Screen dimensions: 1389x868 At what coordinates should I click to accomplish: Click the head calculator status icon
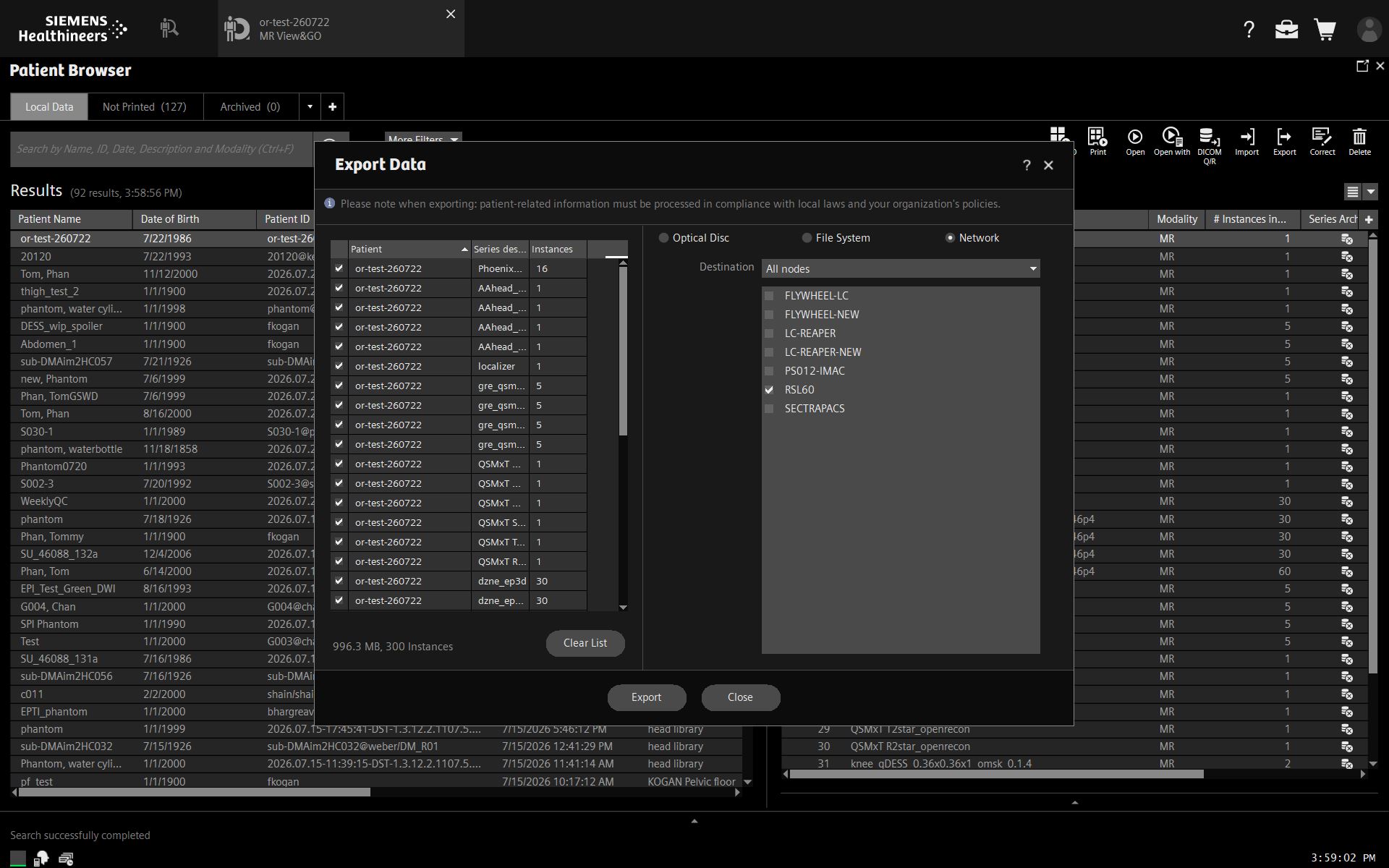coord(41,859)
